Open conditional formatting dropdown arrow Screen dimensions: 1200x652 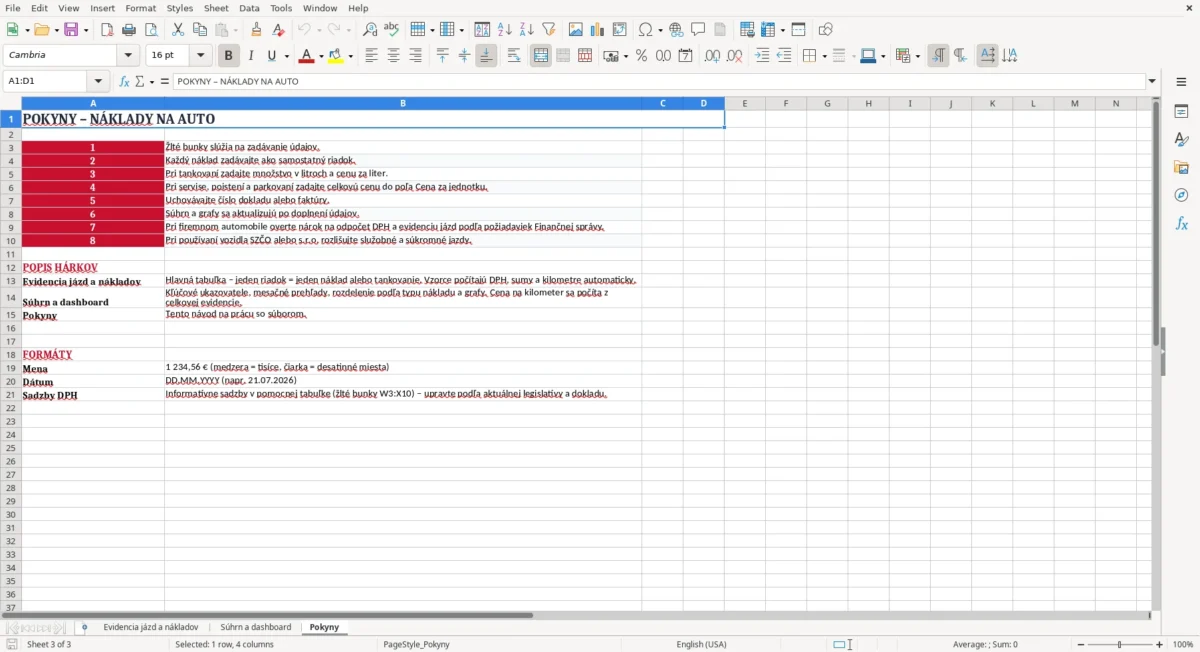pos(917,56)
